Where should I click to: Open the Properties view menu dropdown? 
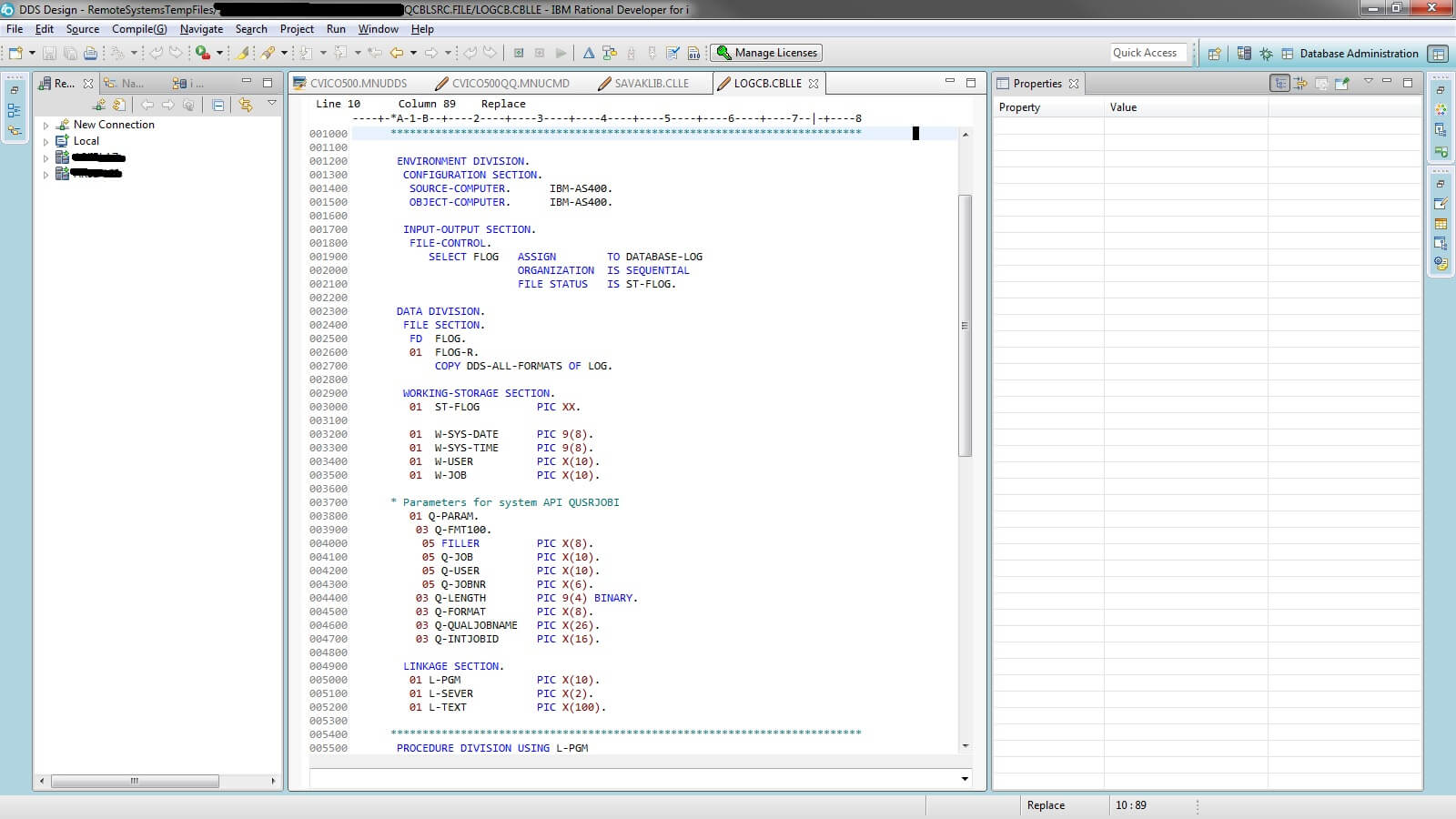point(1367,82)
